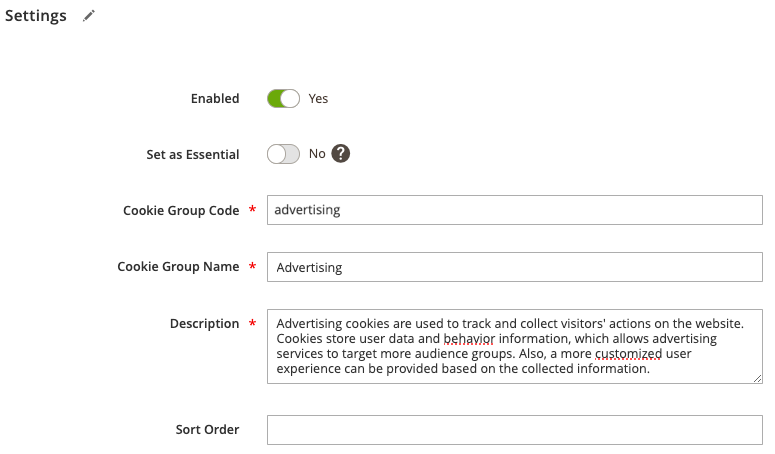This screenshot has width=775, height=454.
Task: Turn on the Set as Essential switch
Action: tap(283, 154)
